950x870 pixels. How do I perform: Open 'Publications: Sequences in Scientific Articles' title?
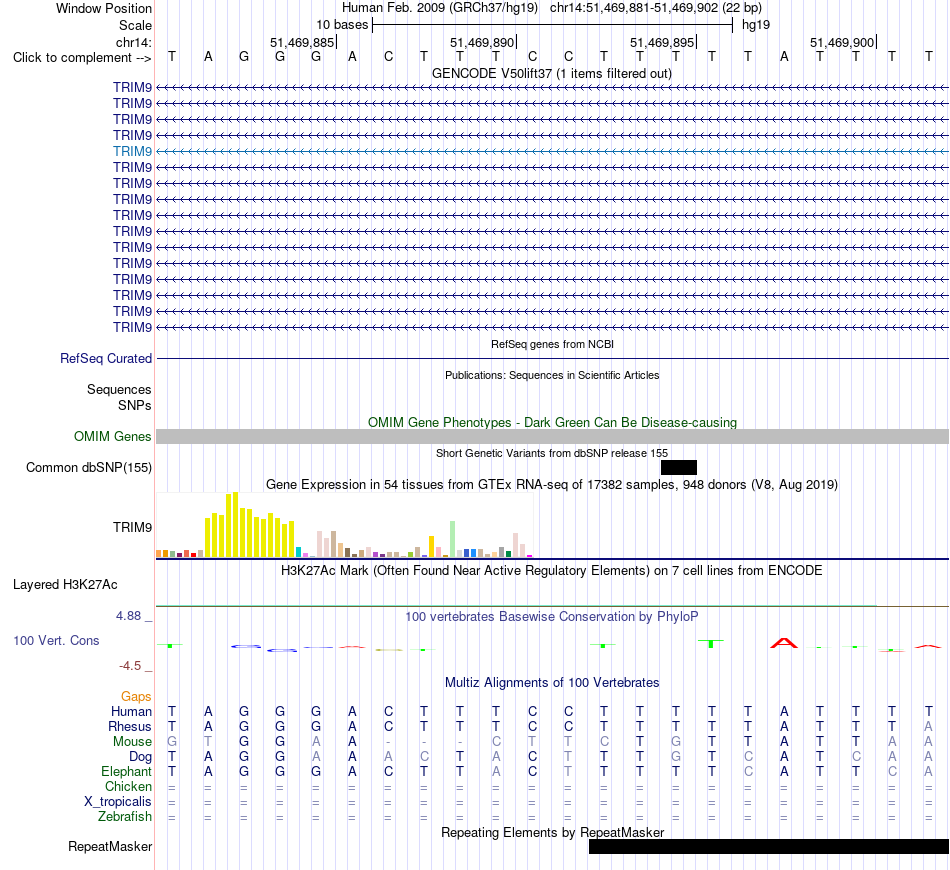[552, 375]
